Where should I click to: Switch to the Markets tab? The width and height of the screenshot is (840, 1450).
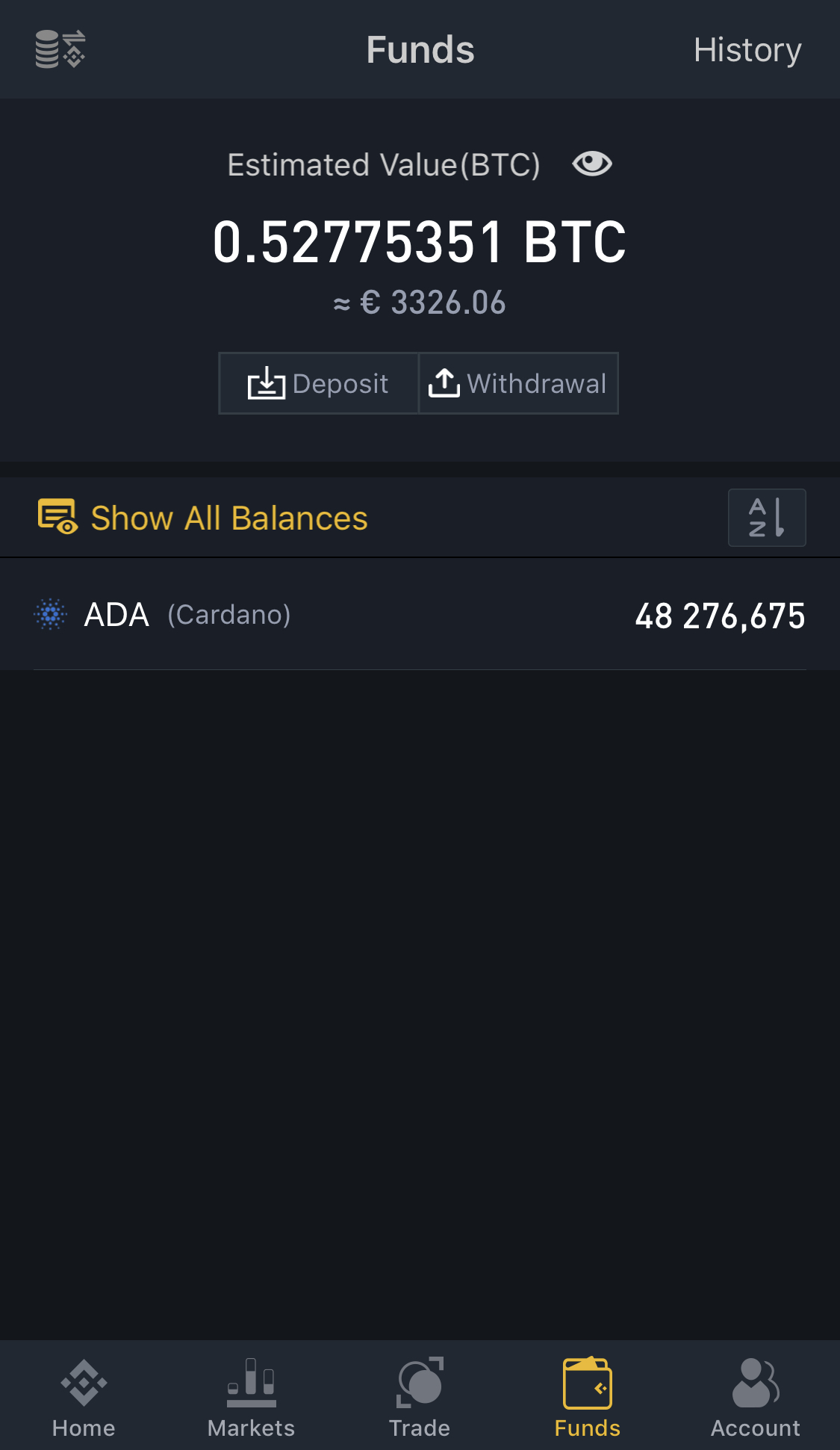pyautogui.click(x=252, y=1397)
